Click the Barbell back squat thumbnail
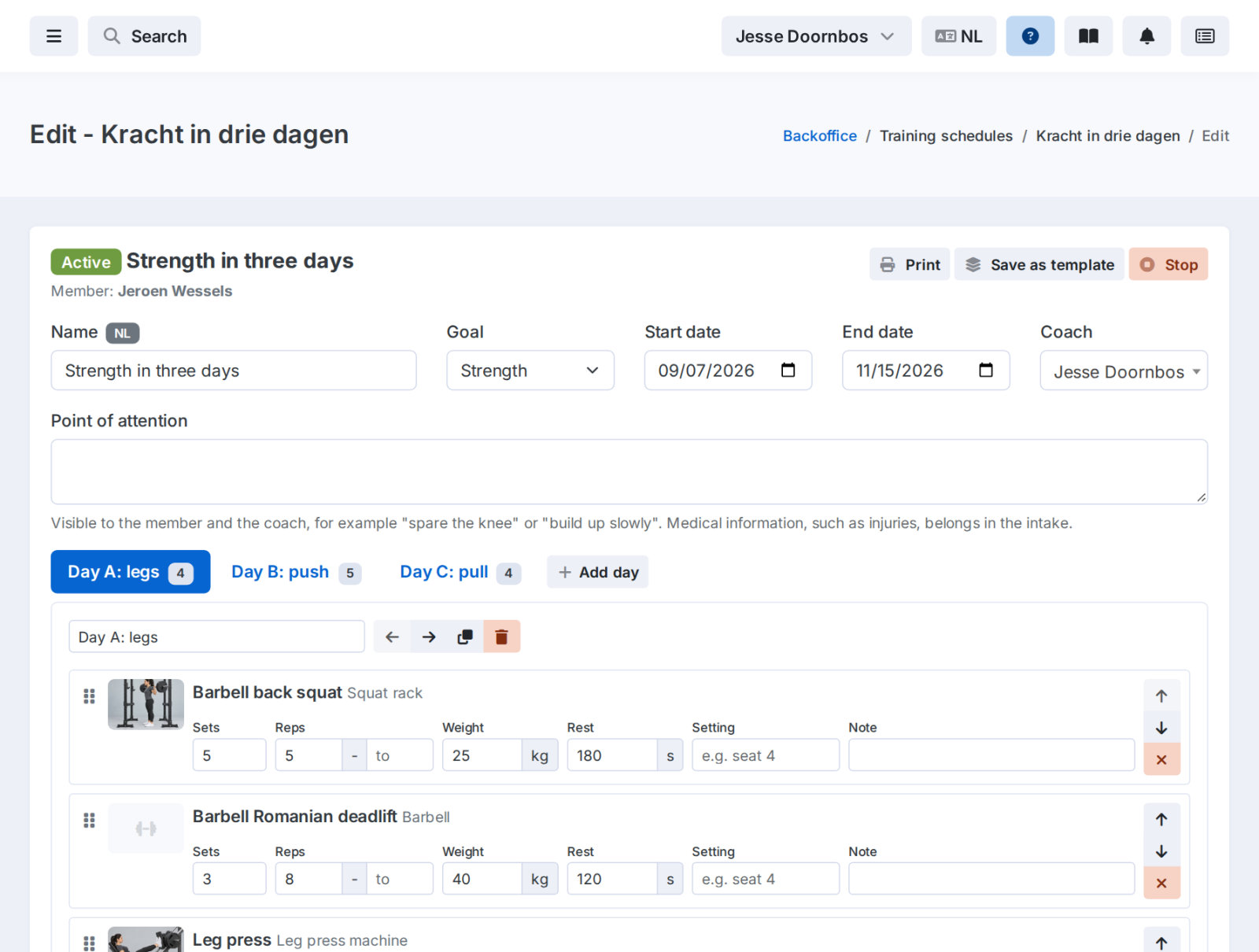1259x952 pixels. coord(146,704)
